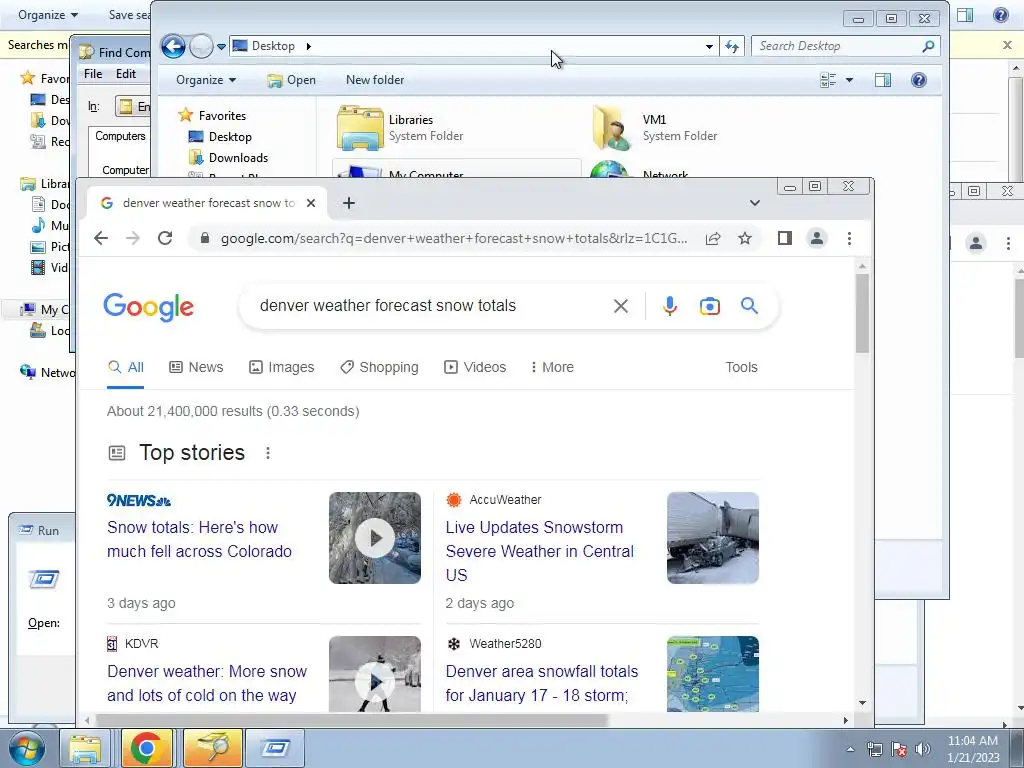Open the Run taskbar button
Screen dimensions: 1024x768
click(275, 748)
